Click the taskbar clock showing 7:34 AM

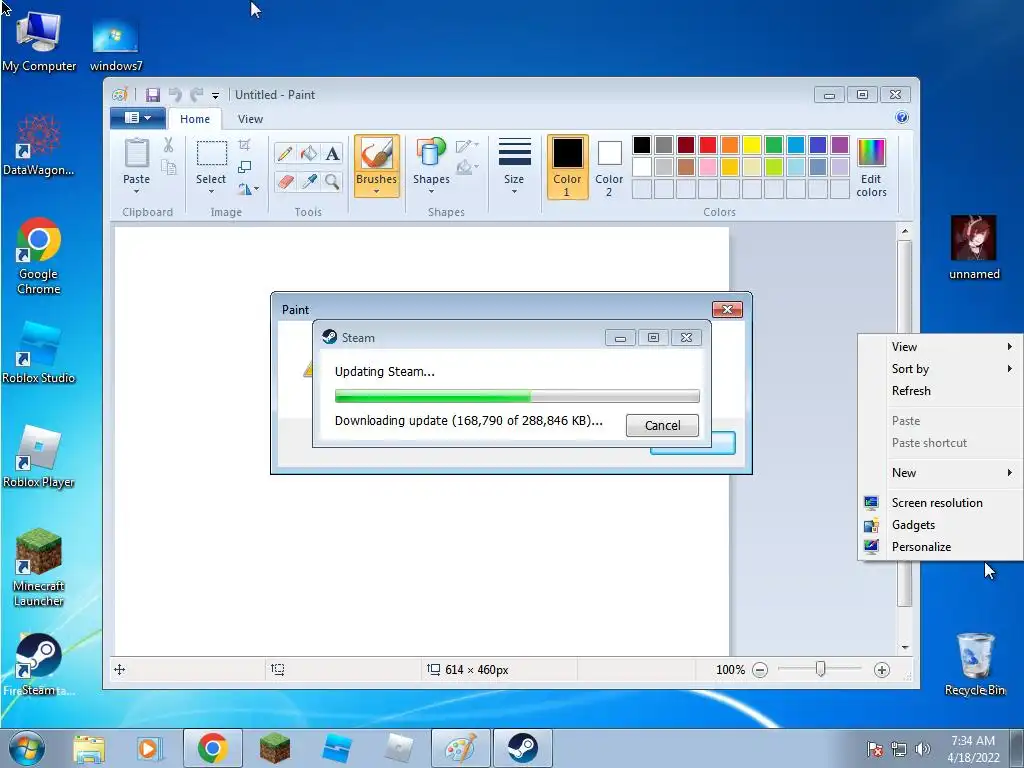click(973, 748)
